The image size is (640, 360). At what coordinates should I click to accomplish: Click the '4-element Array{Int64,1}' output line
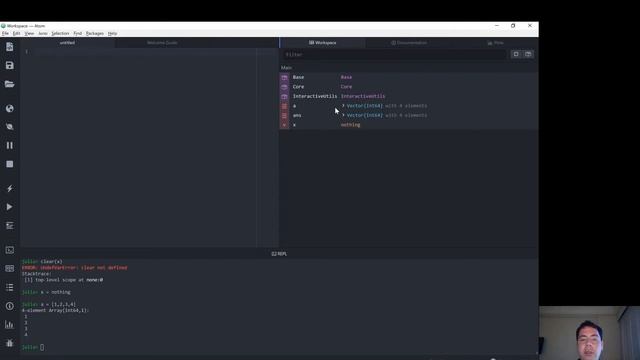point(55,310)
